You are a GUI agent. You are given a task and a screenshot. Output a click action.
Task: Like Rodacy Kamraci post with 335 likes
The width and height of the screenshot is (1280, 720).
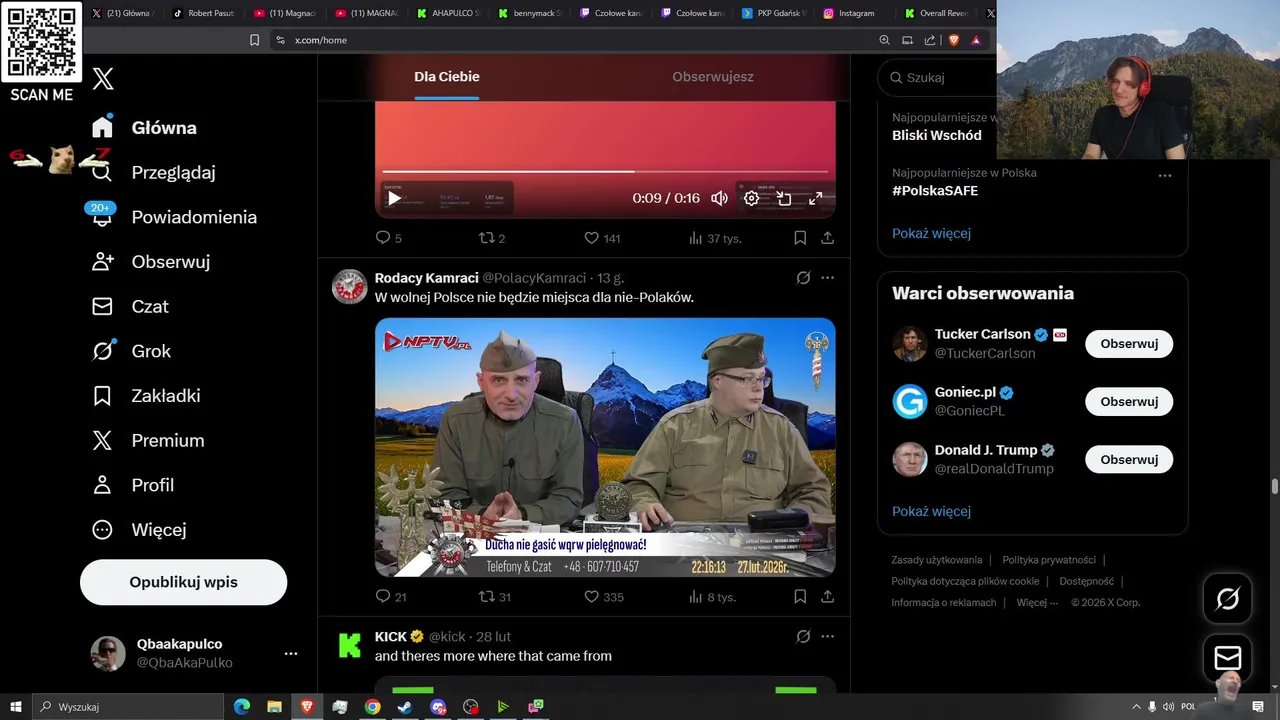click(603, 597)
